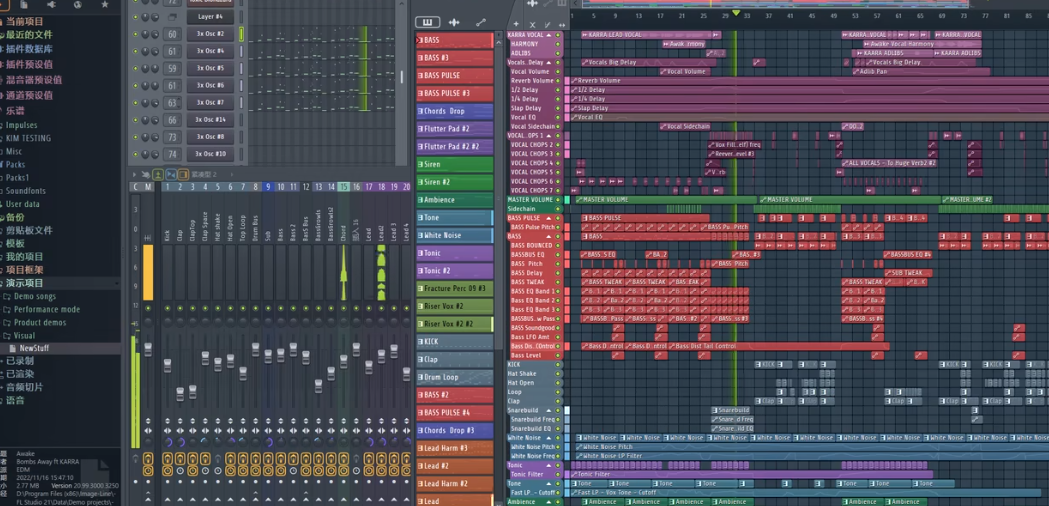Click the globe icon in browser header
Image resolution: width=1049 pixels, height=506 pixels.
77,5
